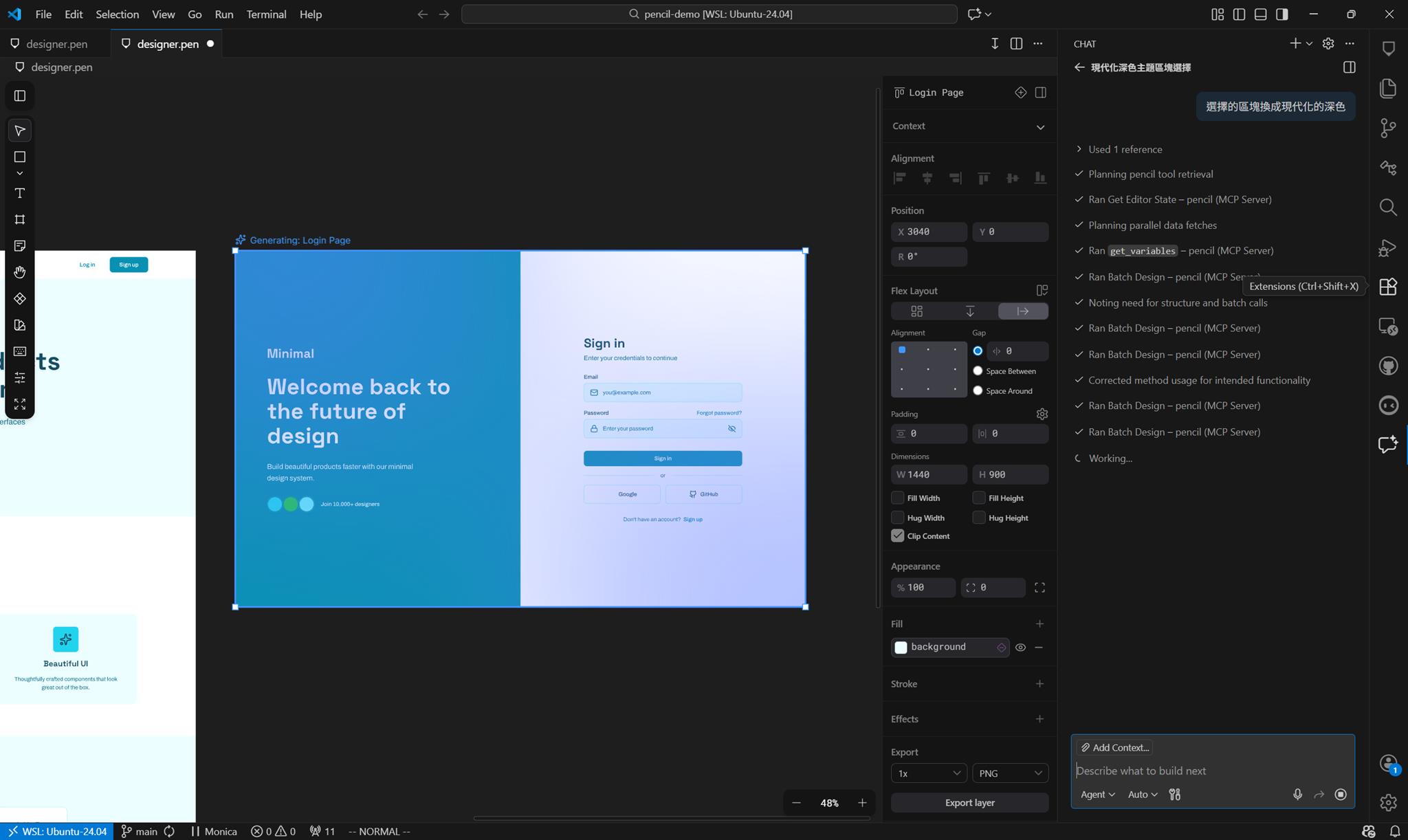
Task: Click the Export layer button
Action: point(969,803)
